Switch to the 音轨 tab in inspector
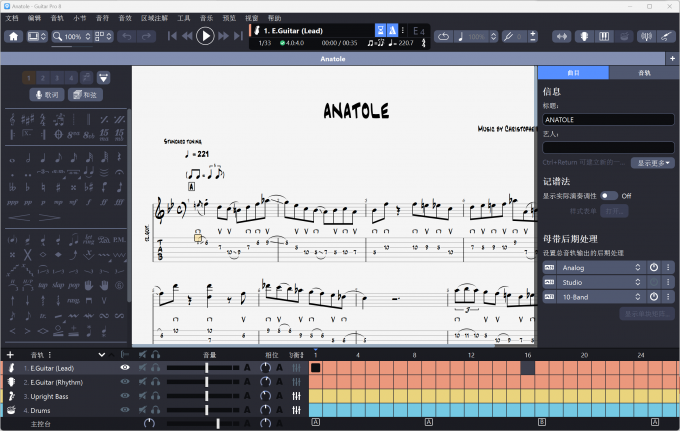 [643, 73]
